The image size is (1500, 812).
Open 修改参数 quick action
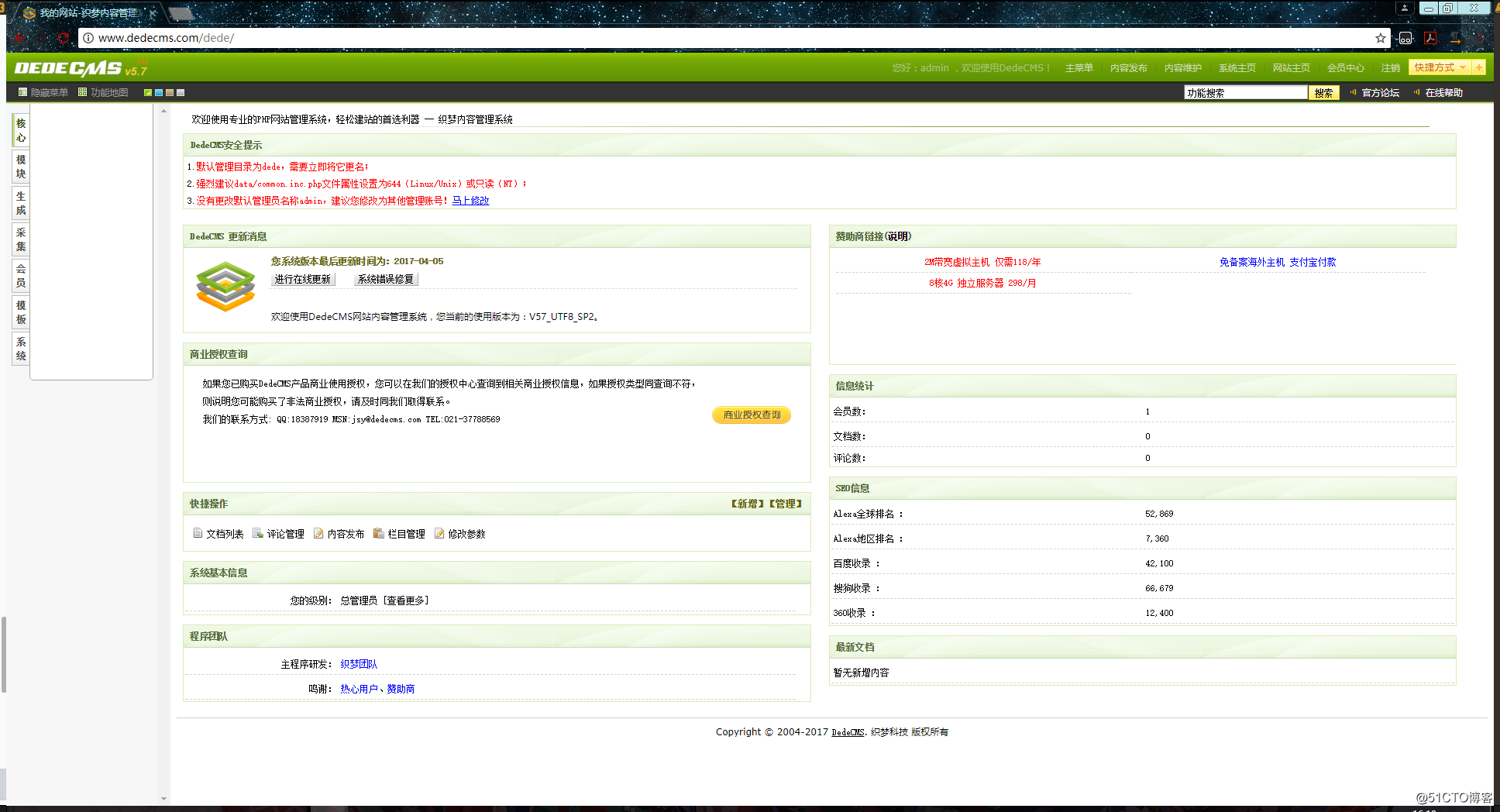[x=460, y=534]
